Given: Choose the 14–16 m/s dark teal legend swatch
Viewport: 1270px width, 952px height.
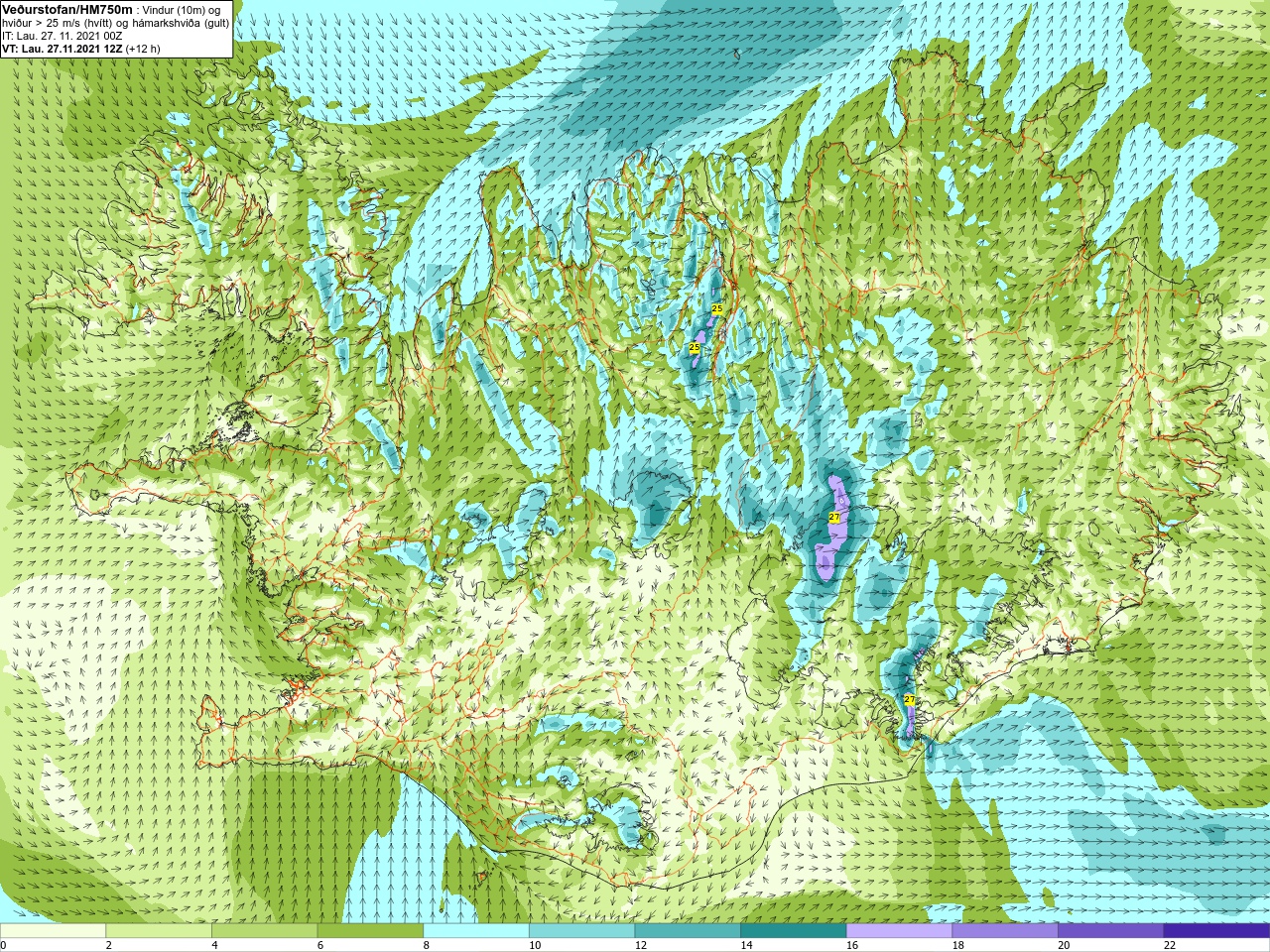Looking at the screenshot, I should pyautogui.click(x=794, y=931).
